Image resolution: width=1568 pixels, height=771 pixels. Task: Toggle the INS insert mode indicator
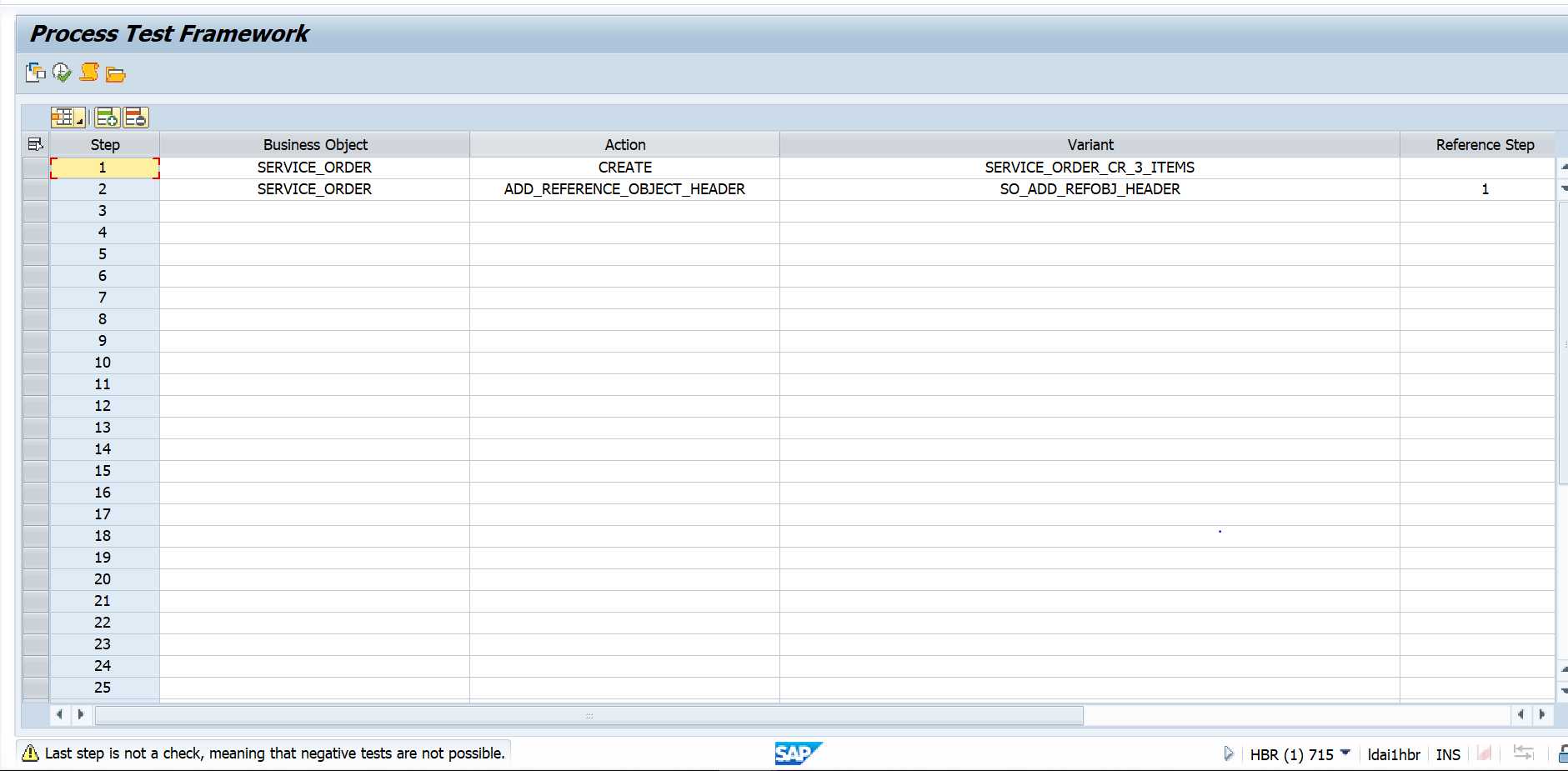(1448, 754)
